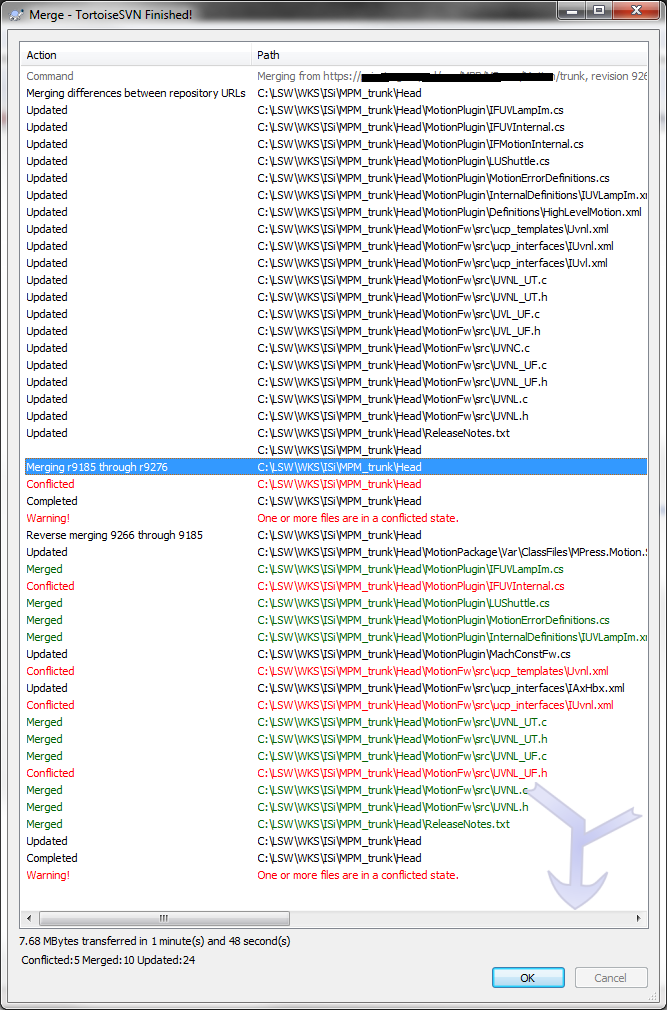
Task: Select the Updated UVNL_UF.c row
Action: [x=334, y=365]
